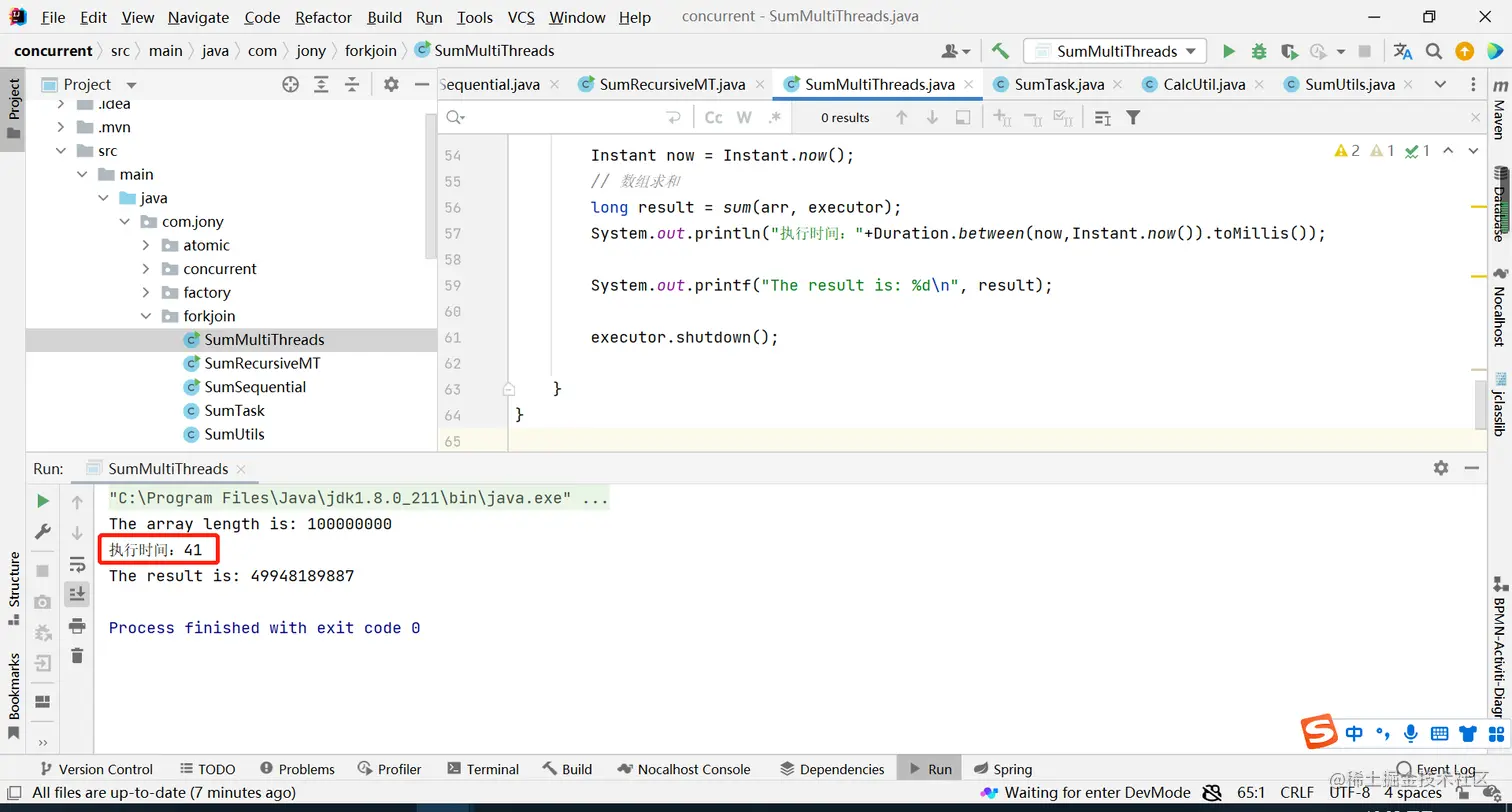Open Structure side panel
Image resolution: width=1512 pixels, height=812 pixels.
click(14, 588)
